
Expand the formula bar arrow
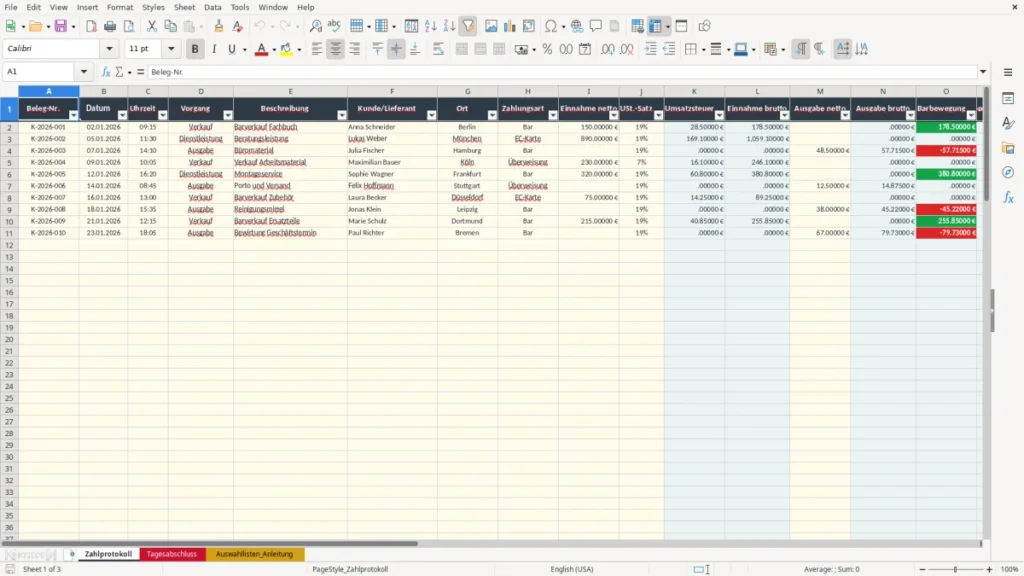[x=983, y=72]
